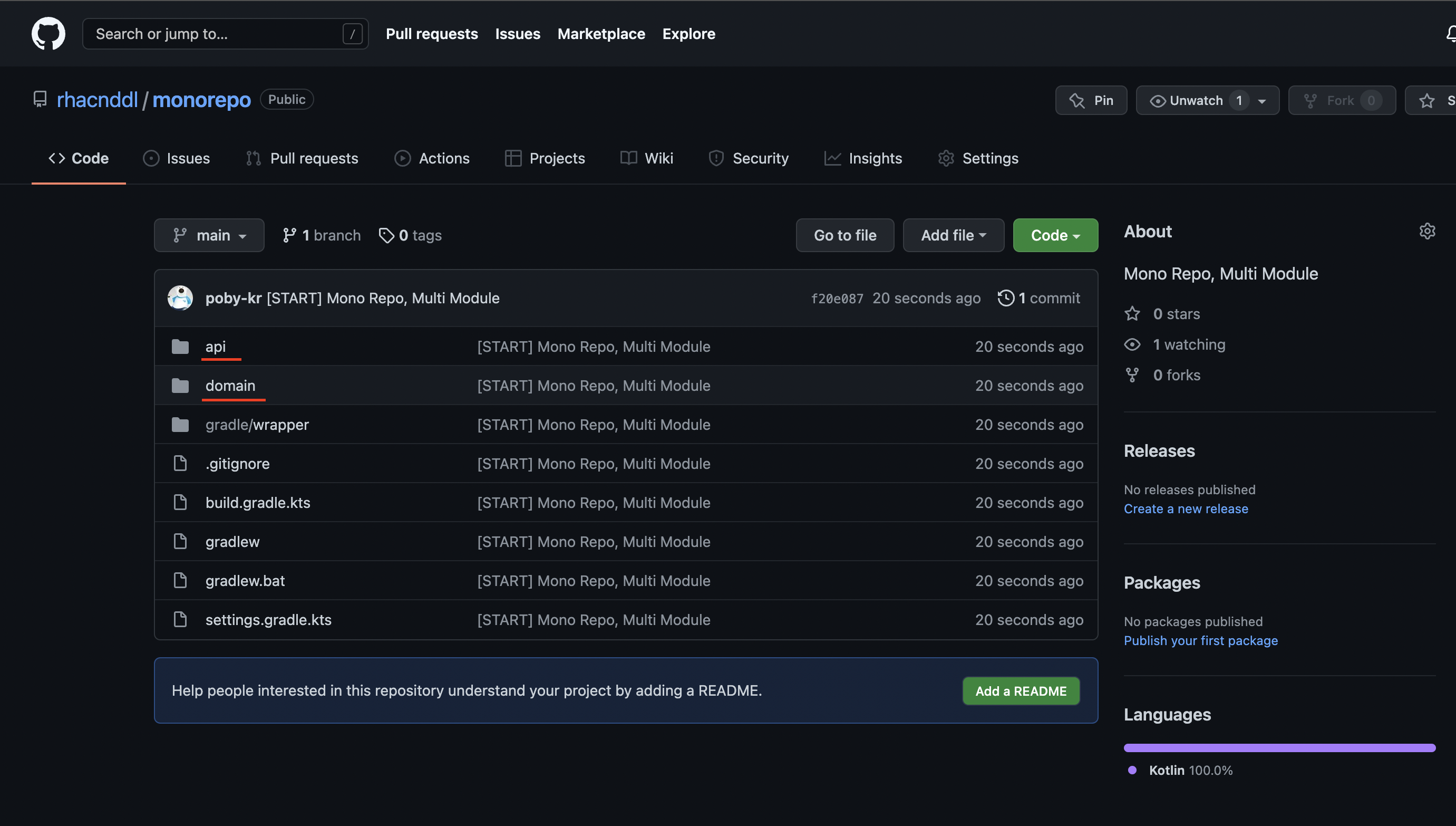Image resolution: width=1456 pixels, height=826 pixels.
Task: Click the purple Kotlin language bar
Action: coord(1279,748)
